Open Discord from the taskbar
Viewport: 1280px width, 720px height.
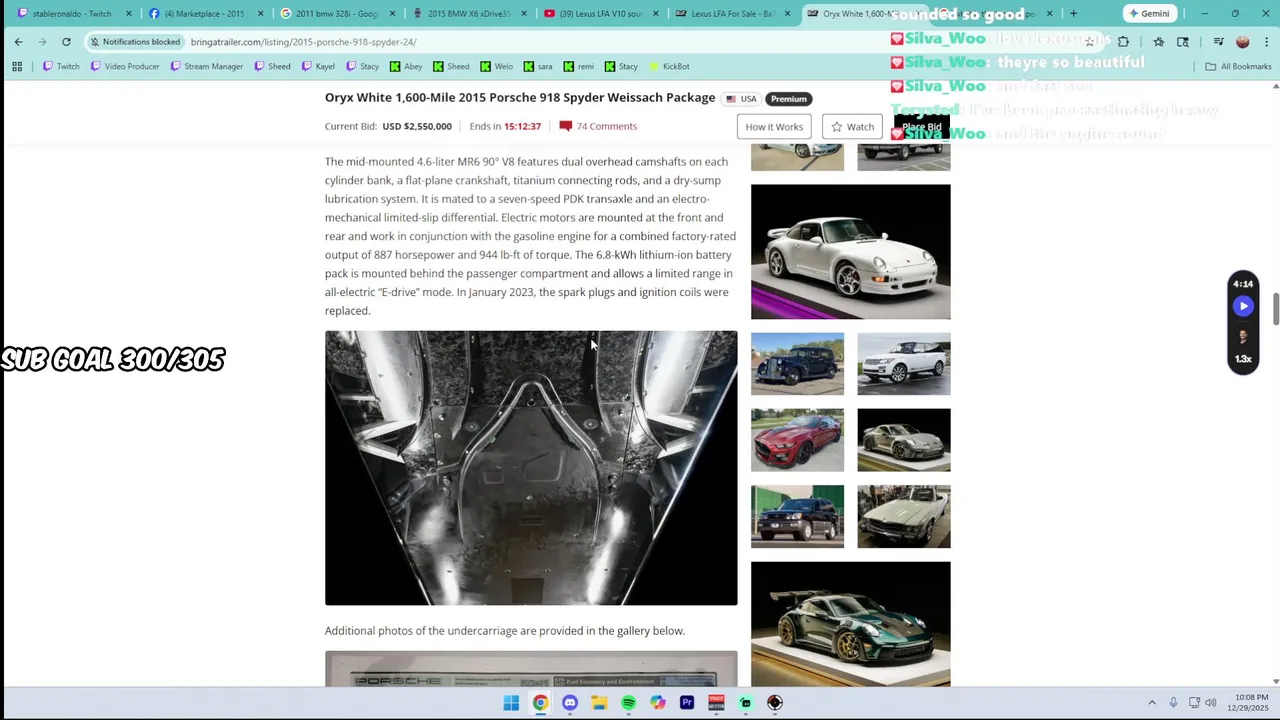pyautogui.click(x=570, y=703)
